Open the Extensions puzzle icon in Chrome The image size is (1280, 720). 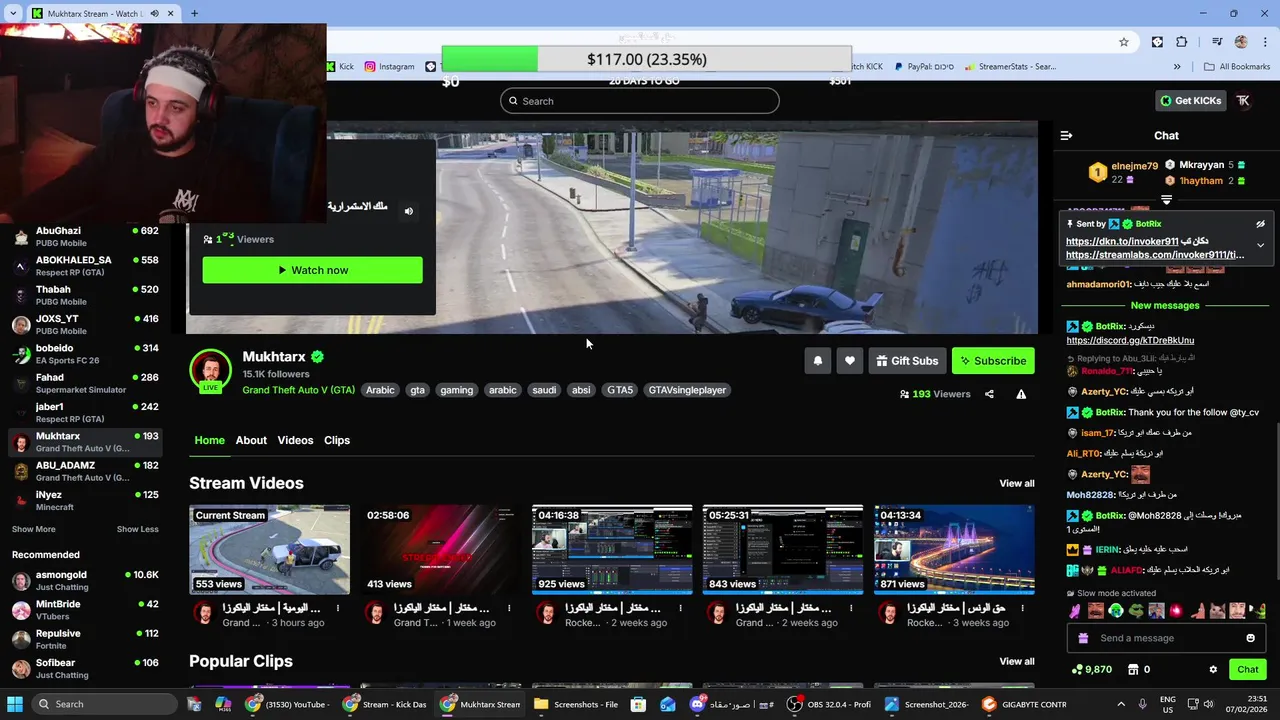[1181, 42]
